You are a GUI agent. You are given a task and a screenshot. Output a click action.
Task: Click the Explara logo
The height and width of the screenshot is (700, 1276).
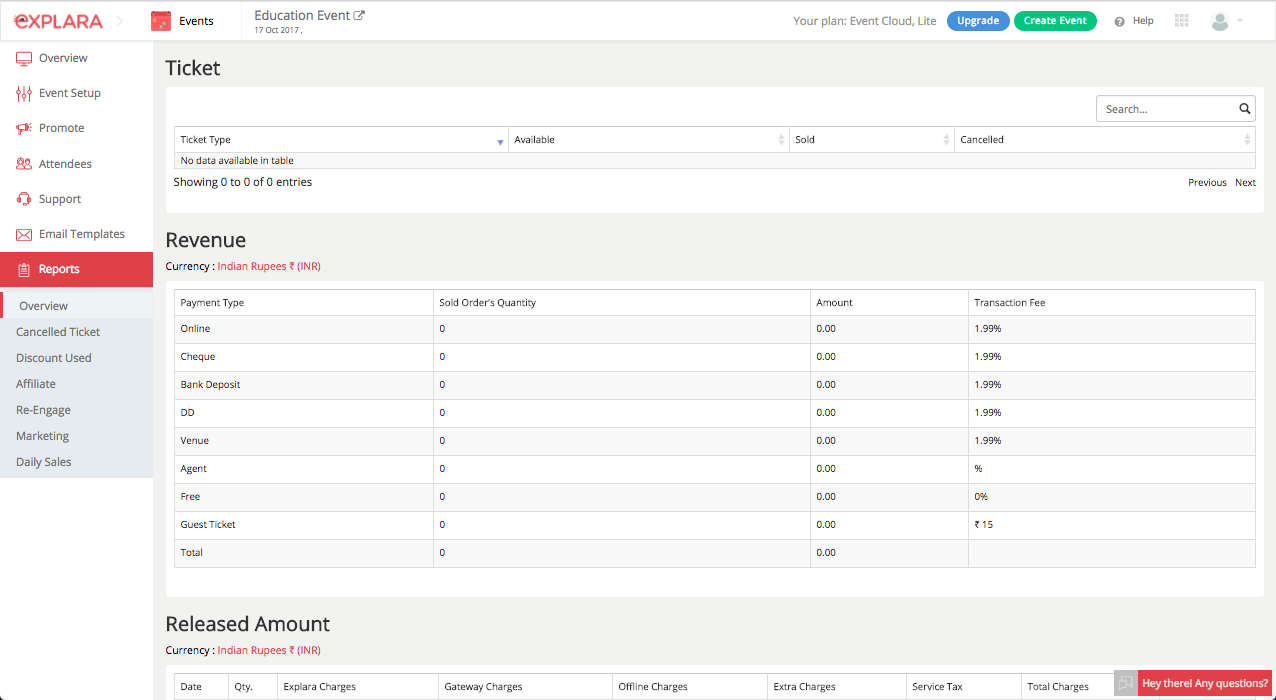[x=58, y=21]
